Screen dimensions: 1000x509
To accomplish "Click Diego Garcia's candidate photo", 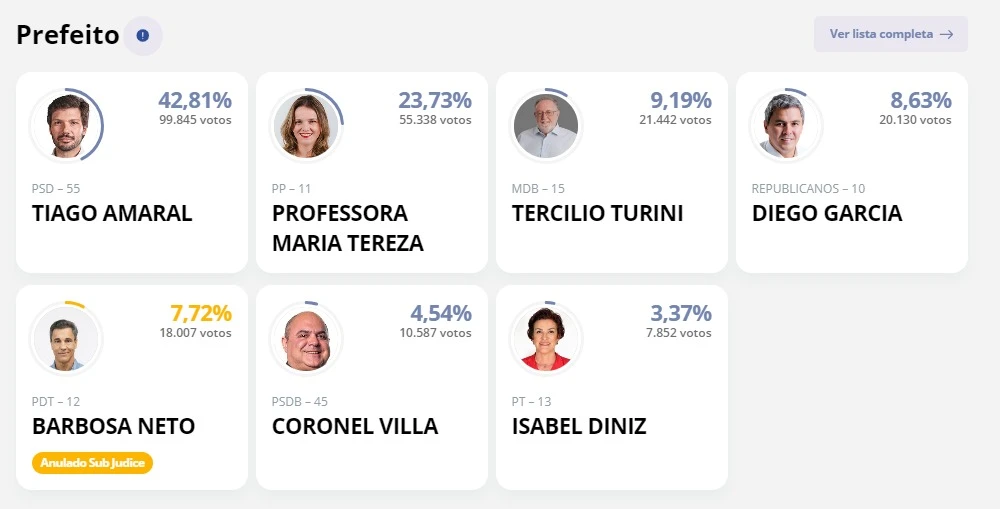I will point(786,126).
